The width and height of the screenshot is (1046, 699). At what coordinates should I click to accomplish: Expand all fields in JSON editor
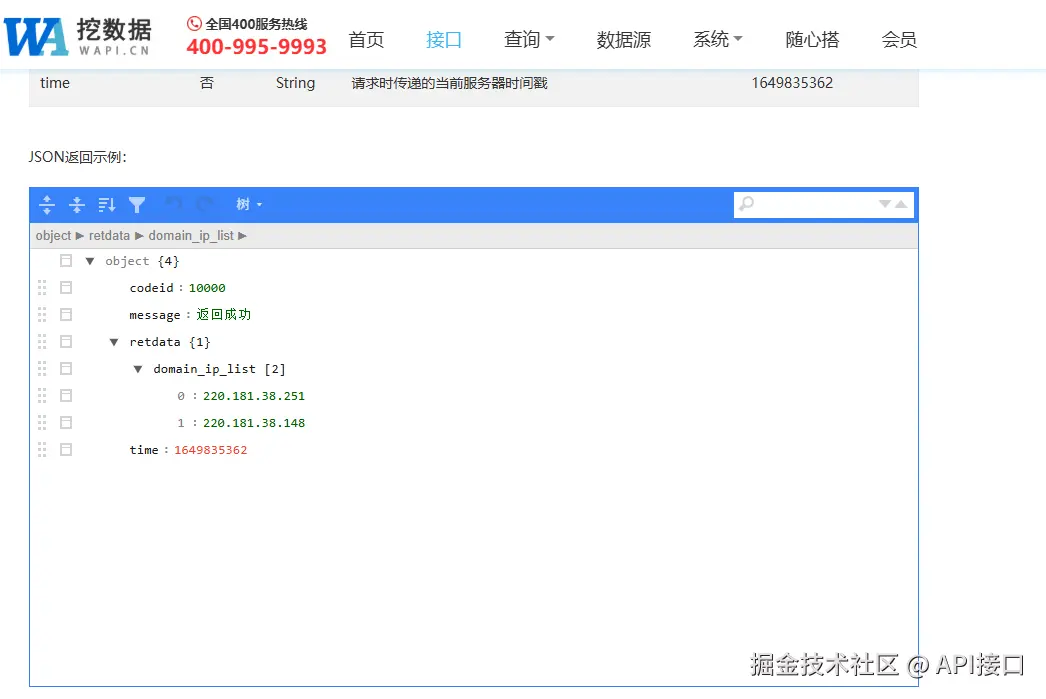(47, 205)
